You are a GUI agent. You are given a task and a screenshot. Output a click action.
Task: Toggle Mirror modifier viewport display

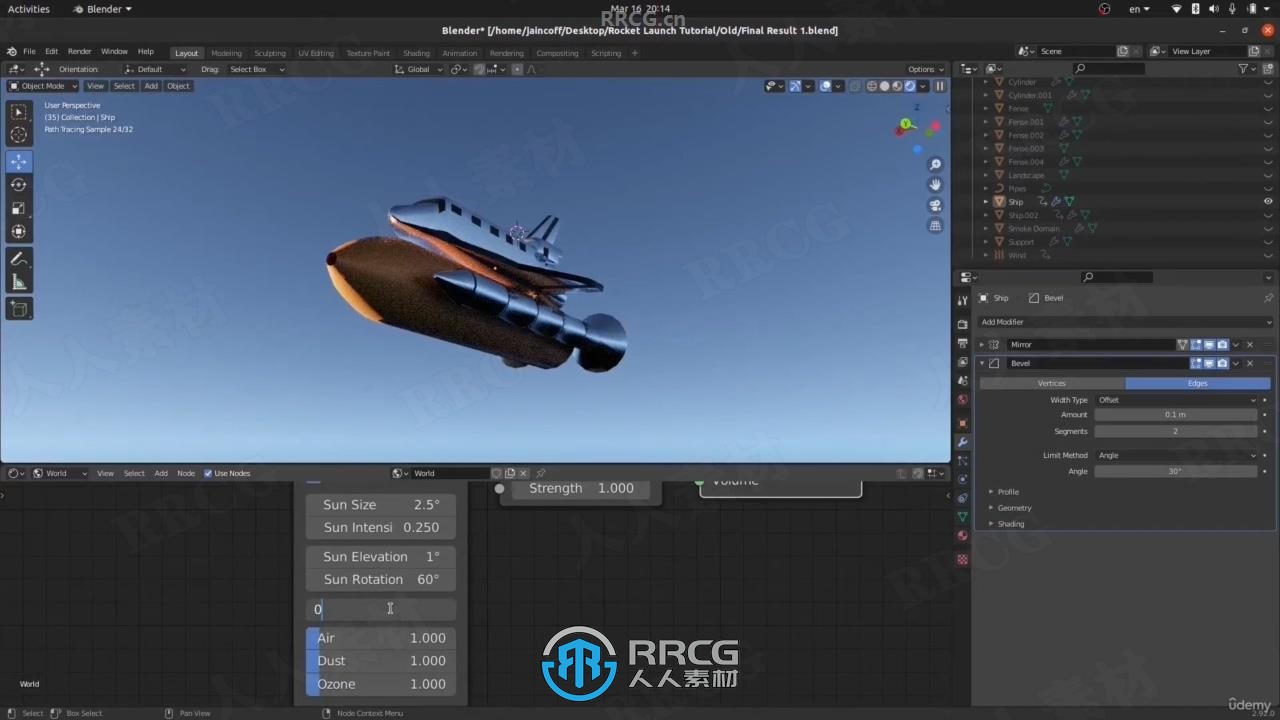[1209, 344]
